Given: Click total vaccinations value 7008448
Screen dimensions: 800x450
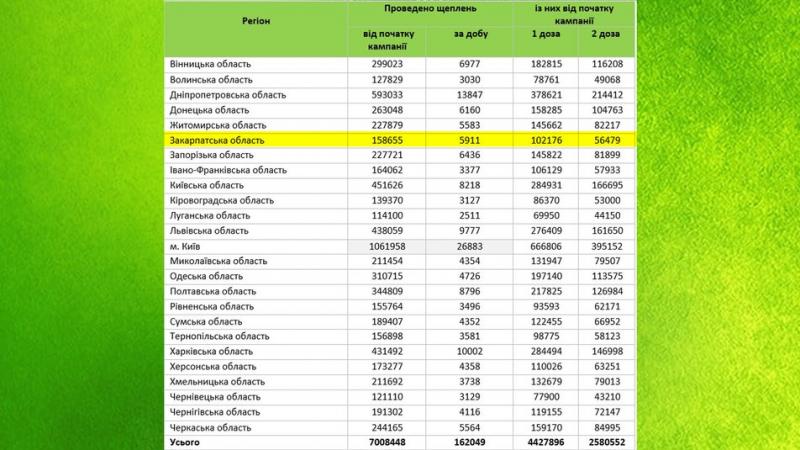Looking at the screenshot, I should click(x=386, y=441).
